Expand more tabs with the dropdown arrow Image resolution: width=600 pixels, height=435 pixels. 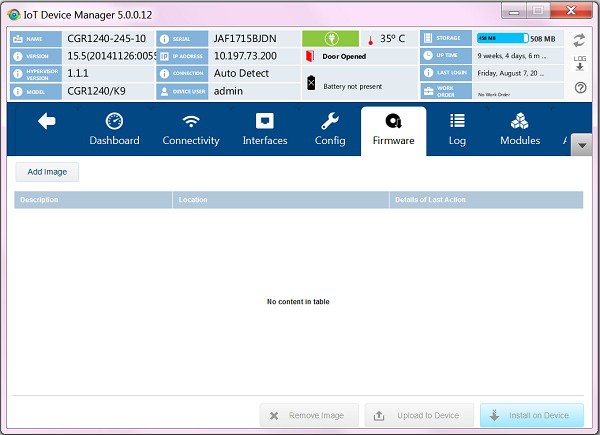coord(582,145)
